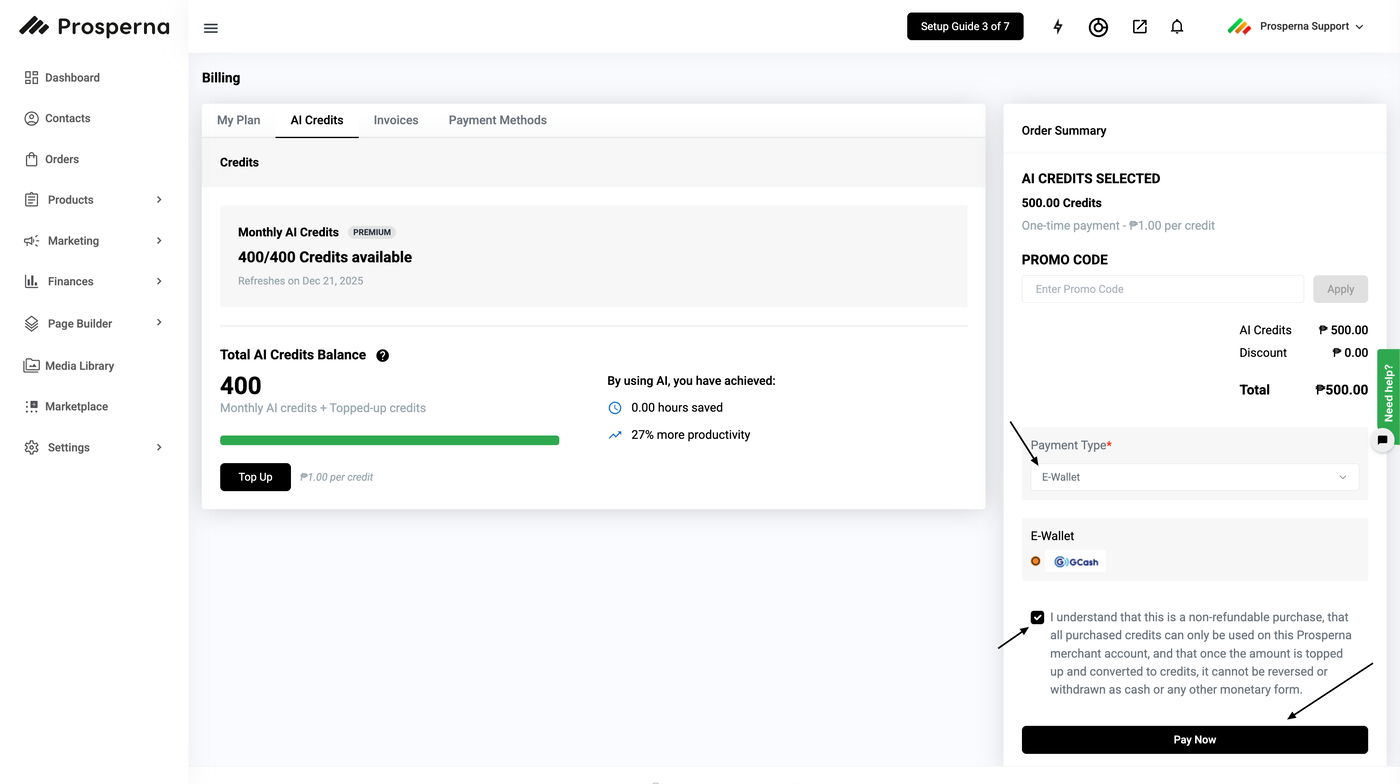The image size is (1400, 784).
Task: Select the GCash radio button
Action: point(1036,561)
